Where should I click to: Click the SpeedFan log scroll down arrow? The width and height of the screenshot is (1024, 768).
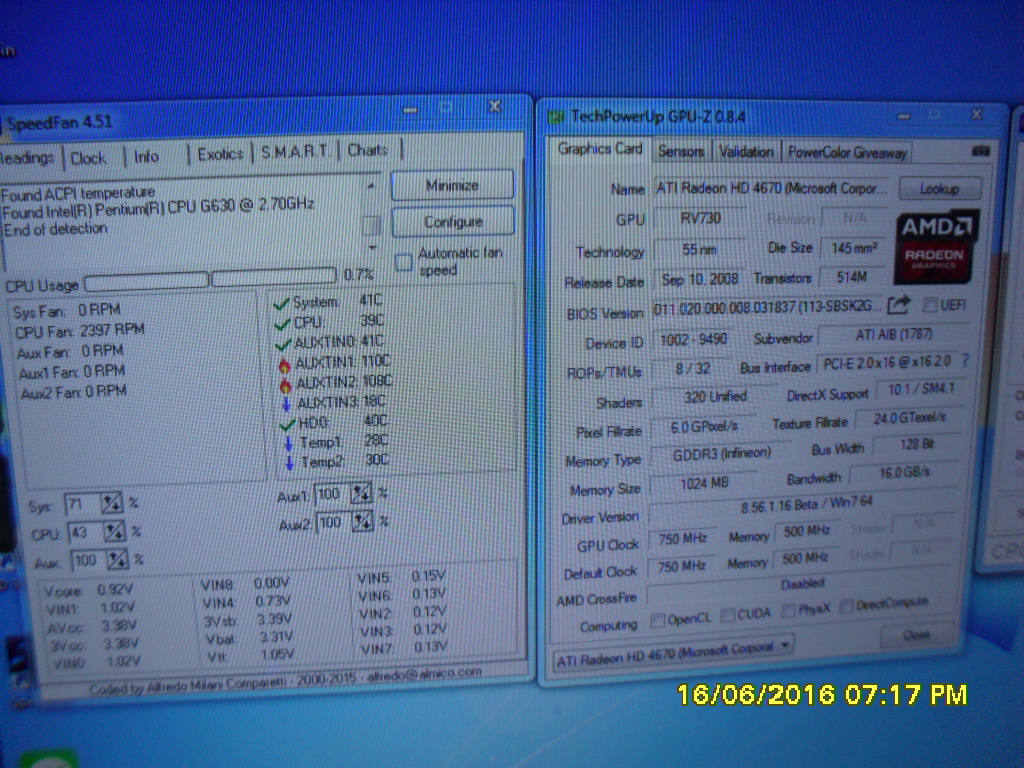pos(373,247)
